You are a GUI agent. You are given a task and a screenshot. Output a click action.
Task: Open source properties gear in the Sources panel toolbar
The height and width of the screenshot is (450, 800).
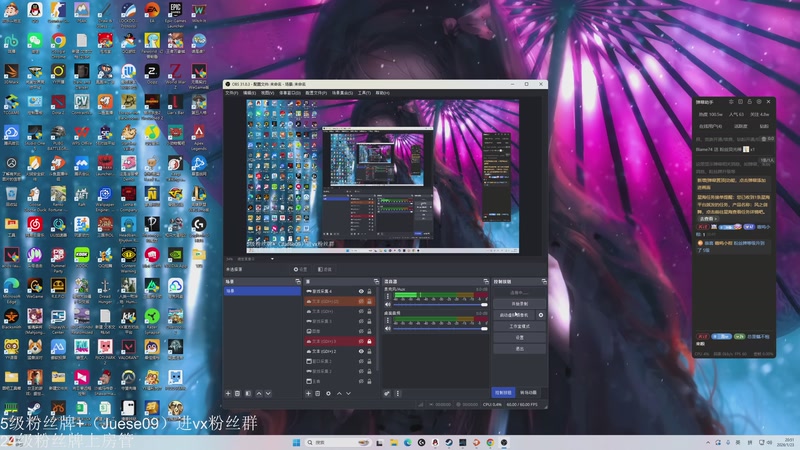pyautogui.click(x=328, y=393)
